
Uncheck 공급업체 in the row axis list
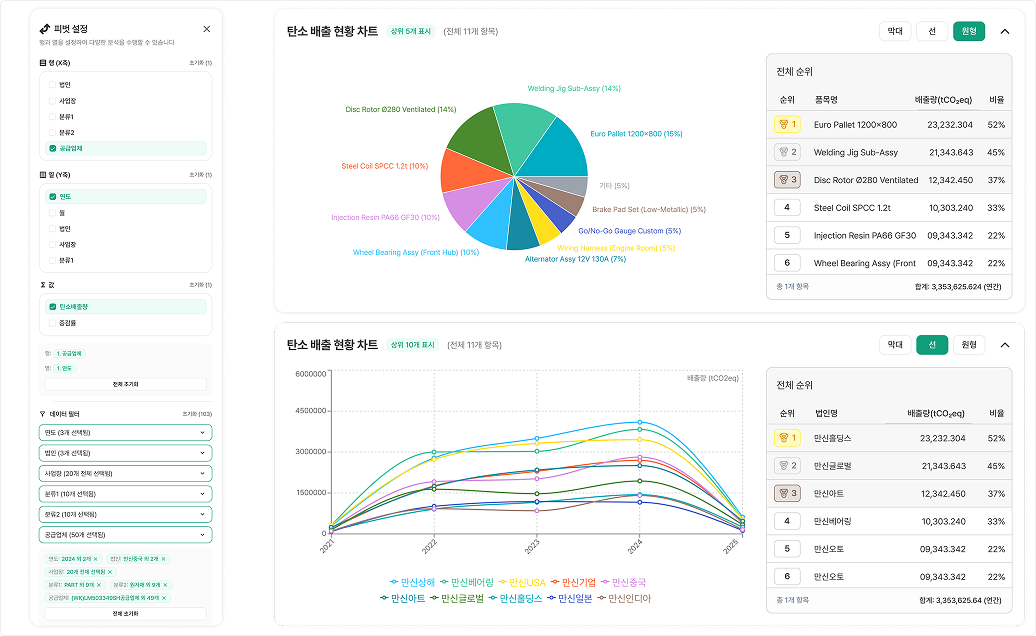tap(53, 148)
